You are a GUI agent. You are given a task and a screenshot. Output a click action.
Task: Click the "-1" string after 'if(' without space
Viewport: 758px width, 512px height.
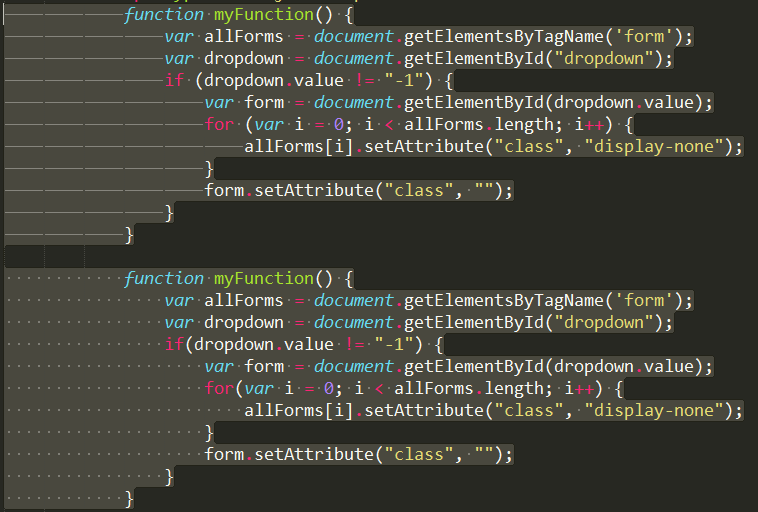click(394, 344)
